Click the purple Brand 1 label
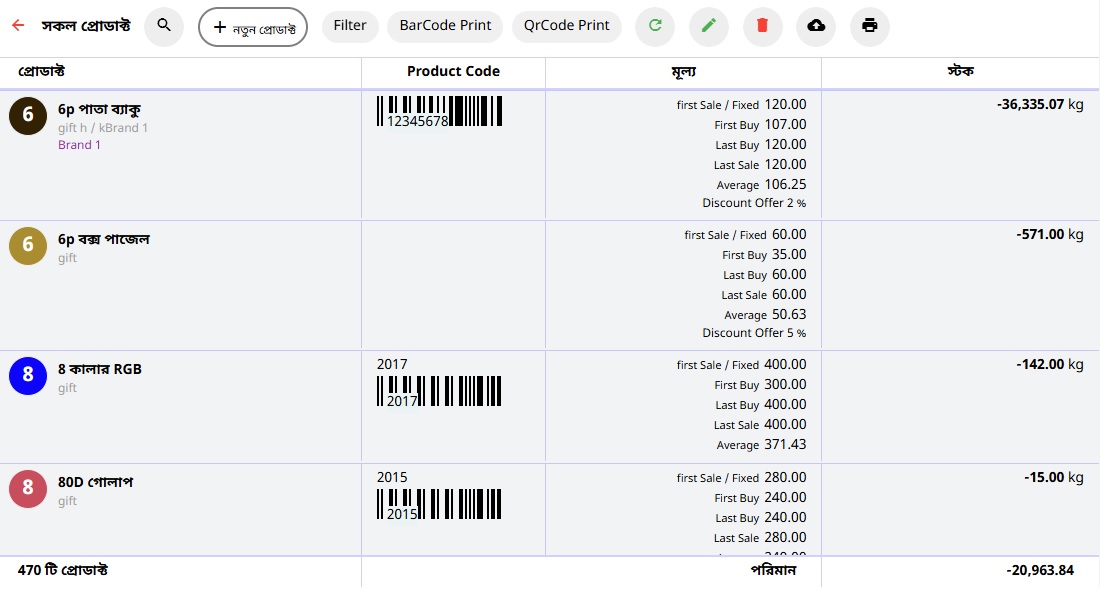This screenshot has height=590, width=1100. click(x=79, y=145)
